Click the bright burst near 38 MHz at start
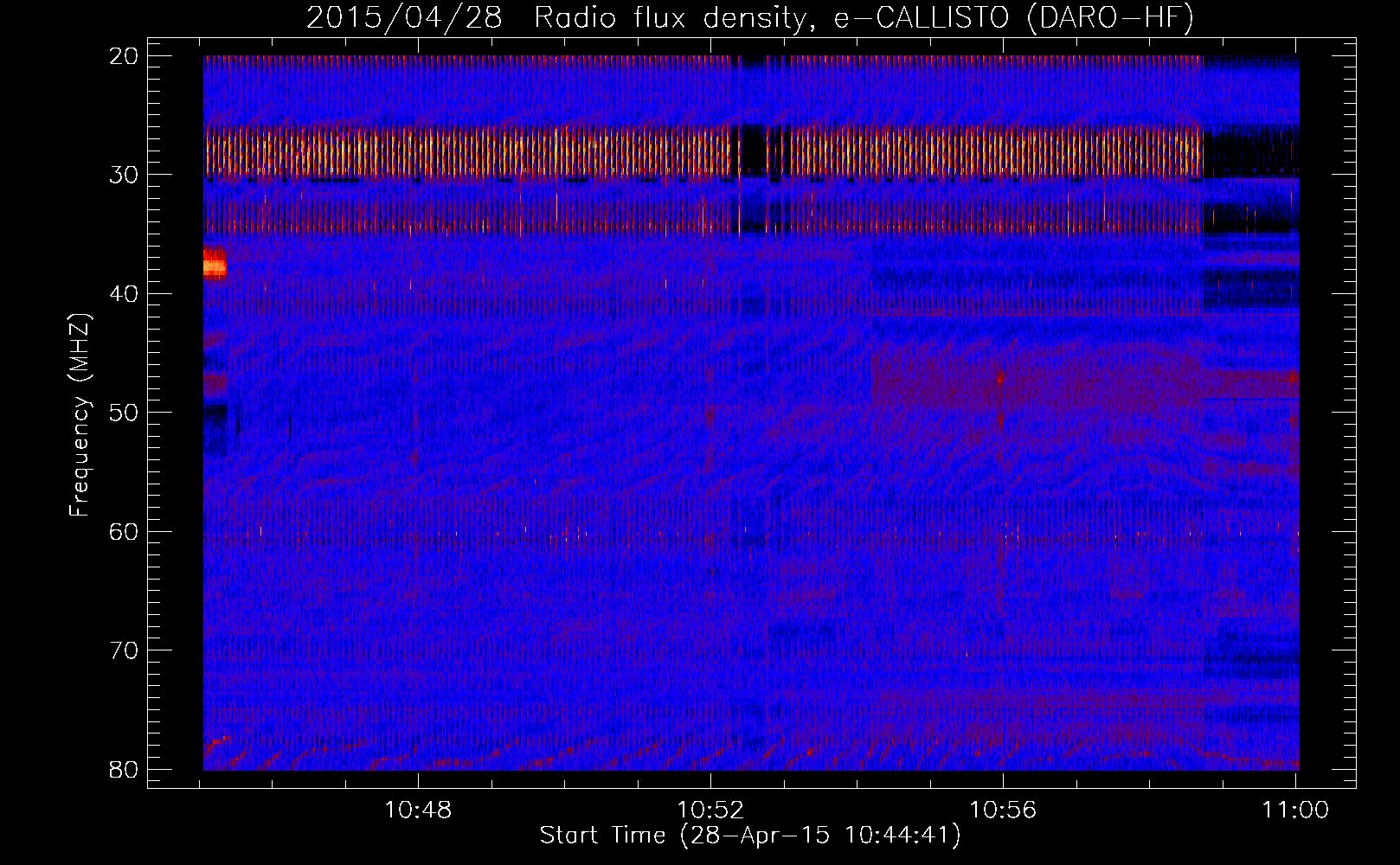The width and height of the screenshot is (1400, 865). pyautogui.click(x=215, y=264)
